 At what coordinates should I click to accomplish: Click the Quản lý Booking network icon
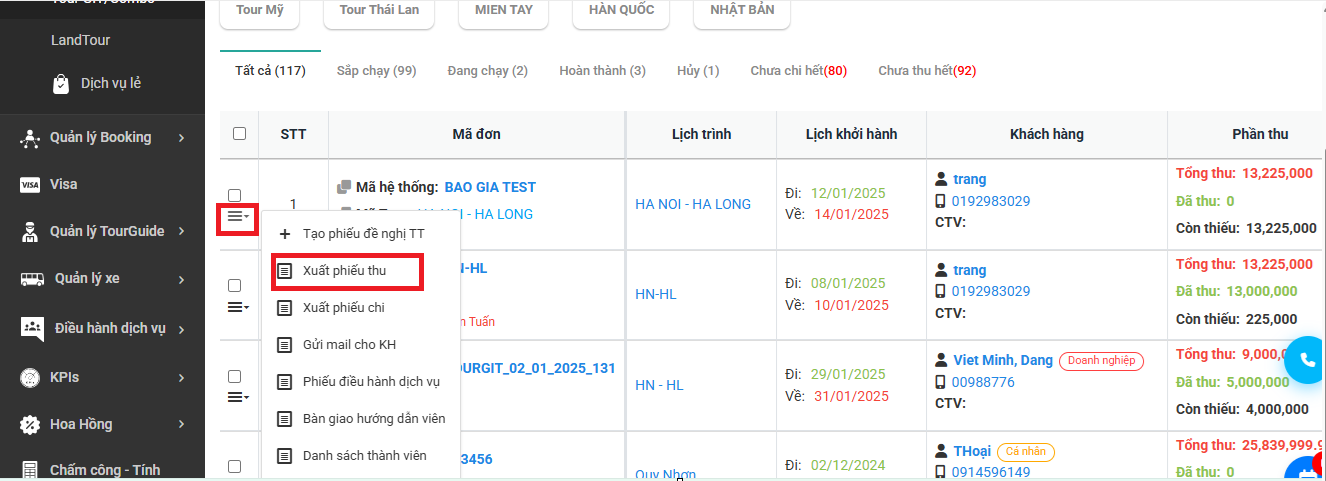click(30, 138)
